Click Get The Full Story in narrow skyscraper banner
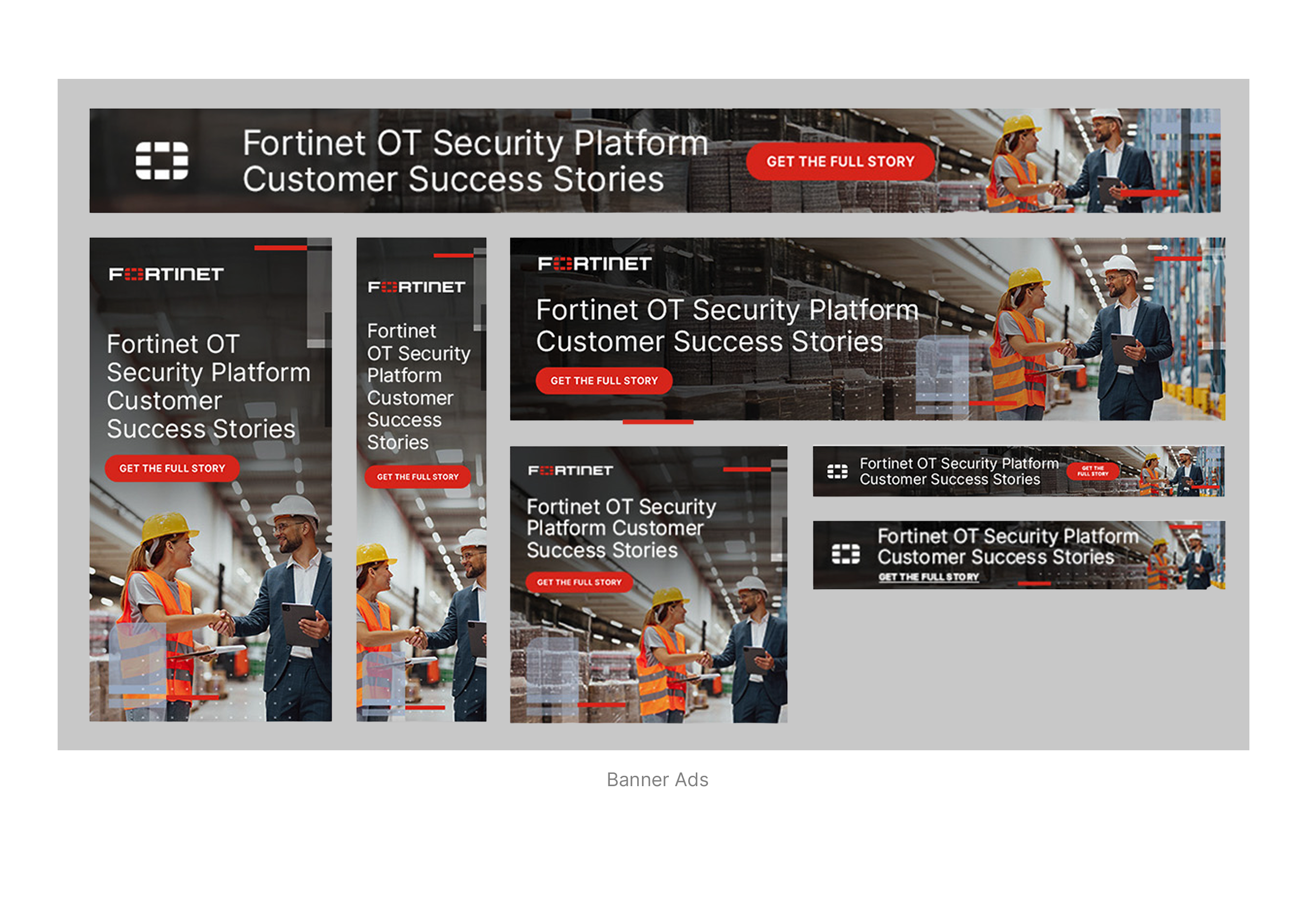This screenshot has height=916, width=1316. pyautogui.click(x=417, y=476)
